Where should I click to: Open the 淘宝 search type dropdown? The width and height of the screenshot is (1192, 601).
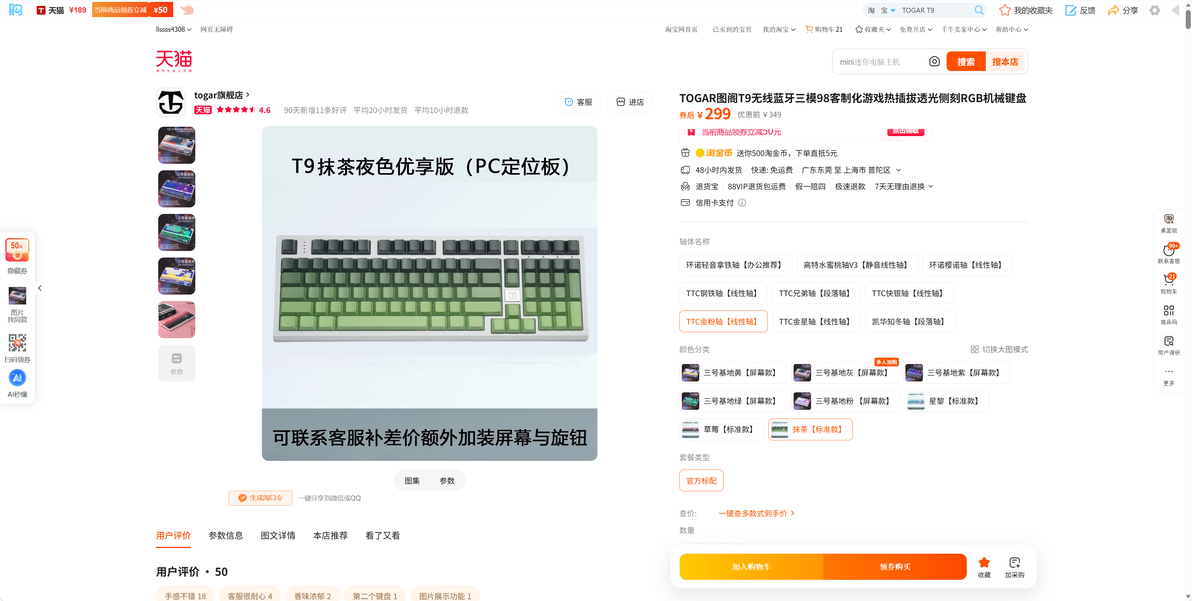882,10
